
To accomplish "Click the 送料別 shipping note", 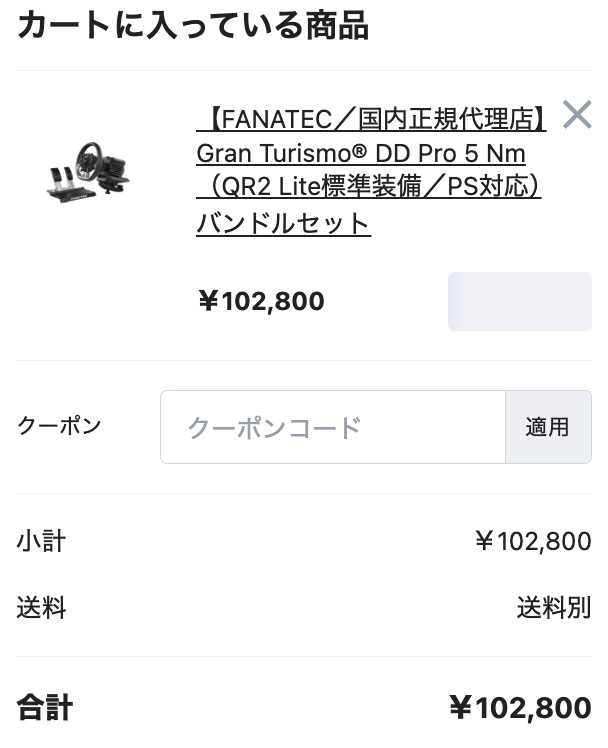I will click(554, 607).
